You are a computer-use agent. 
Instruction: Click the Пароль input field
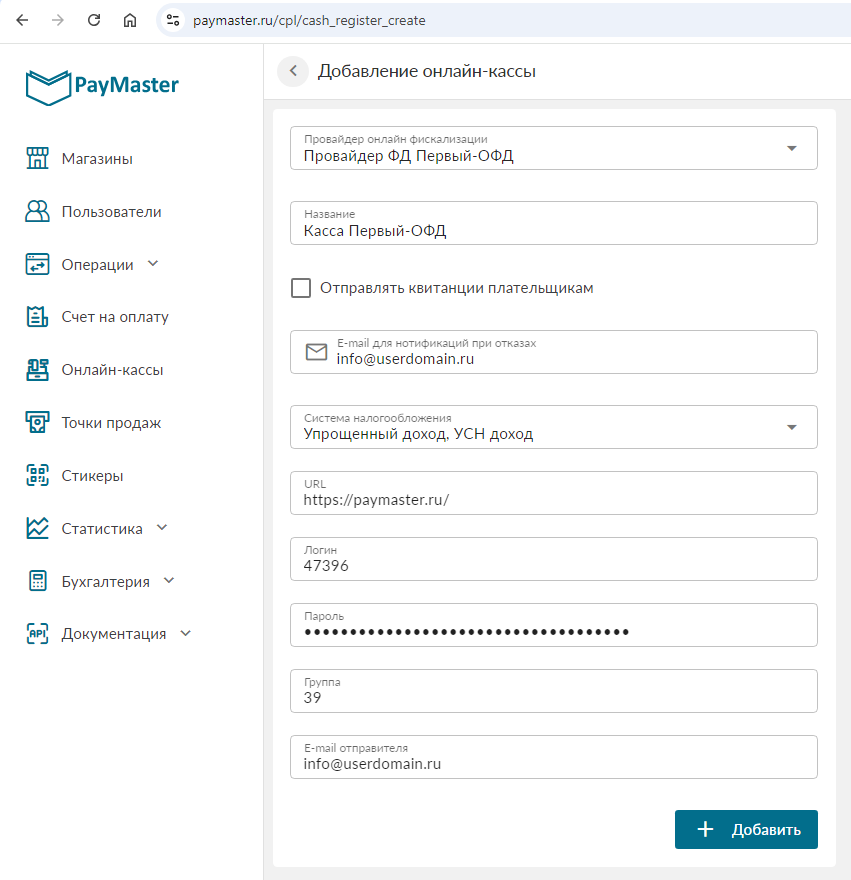[553, 625]
